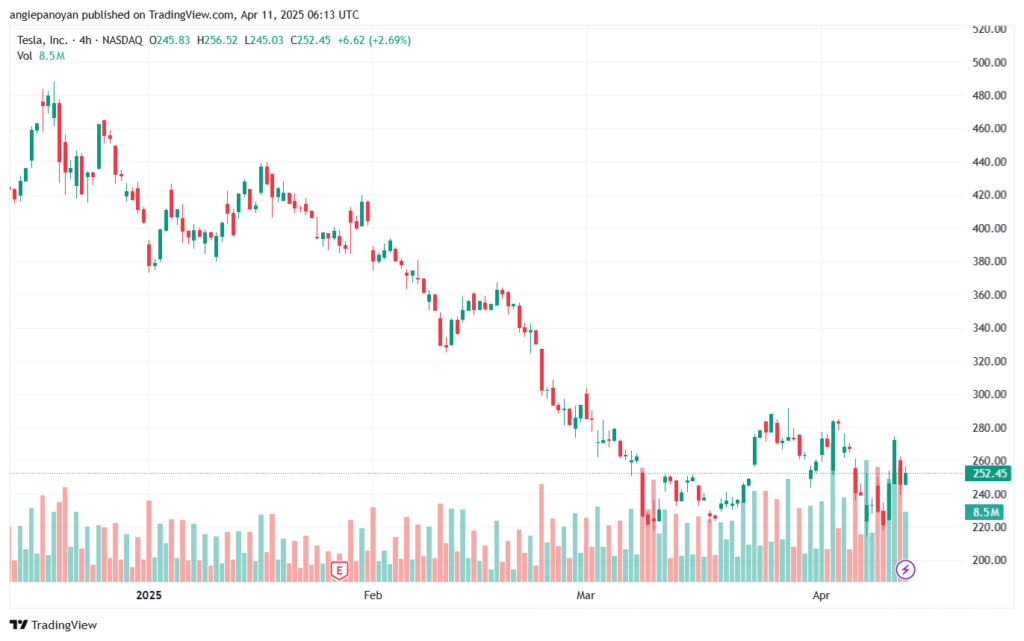Click the +6.62 (+2.69%) change value
This screenshot has height=641, width=1024.
[374, 40]
